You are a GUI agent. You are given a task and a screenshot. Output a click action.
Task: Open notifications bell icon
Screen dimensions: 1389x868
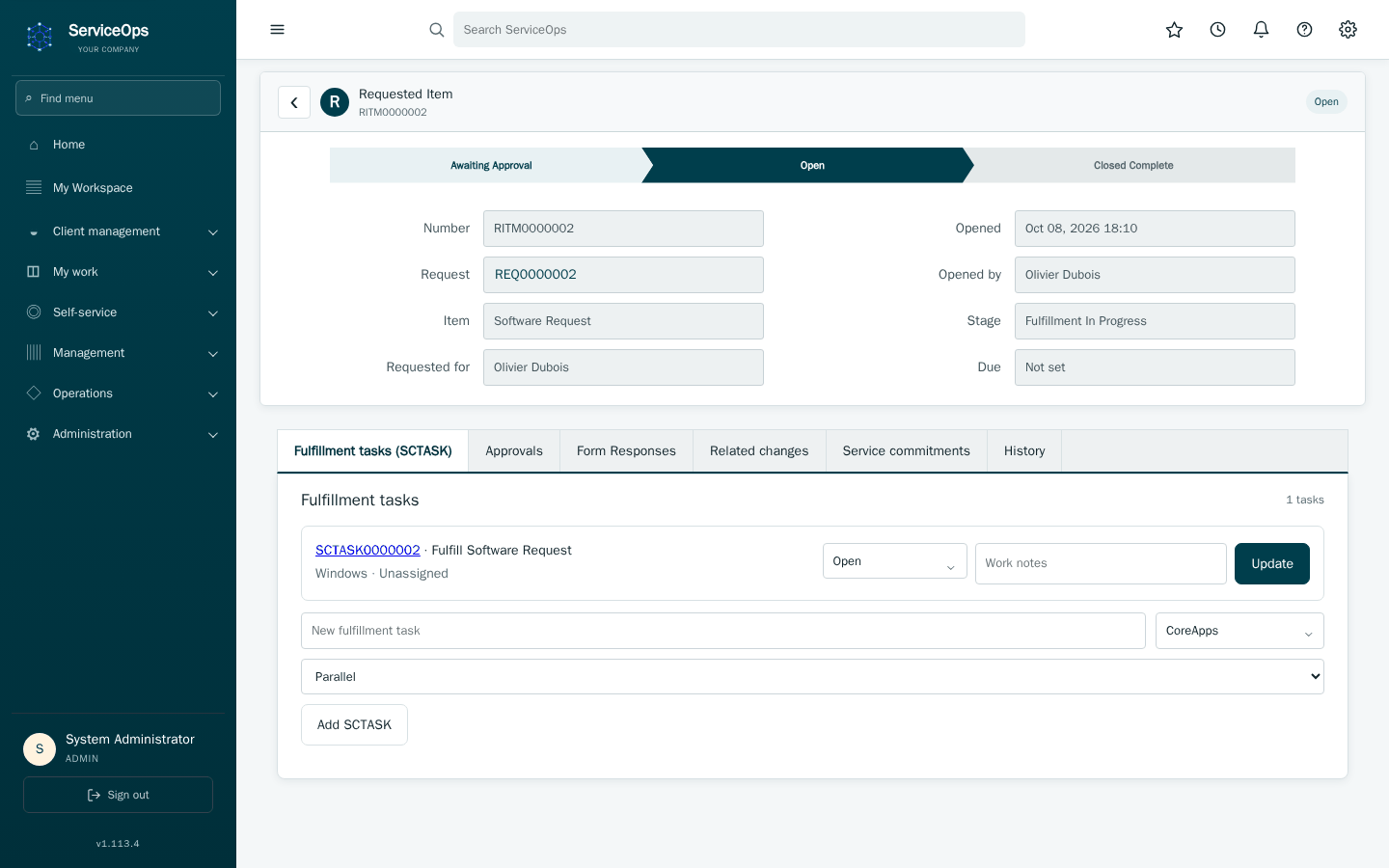click(x=1261, y=30)
